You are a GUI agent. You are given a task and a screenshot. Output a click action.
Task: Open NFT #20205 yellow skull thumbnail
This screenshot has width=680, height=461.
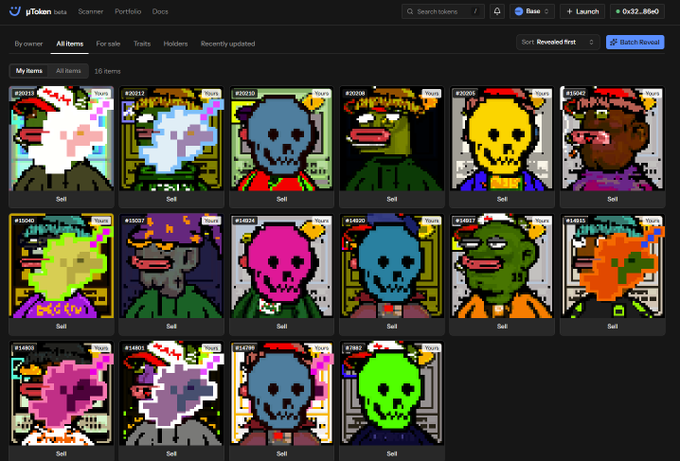(502, 138)
